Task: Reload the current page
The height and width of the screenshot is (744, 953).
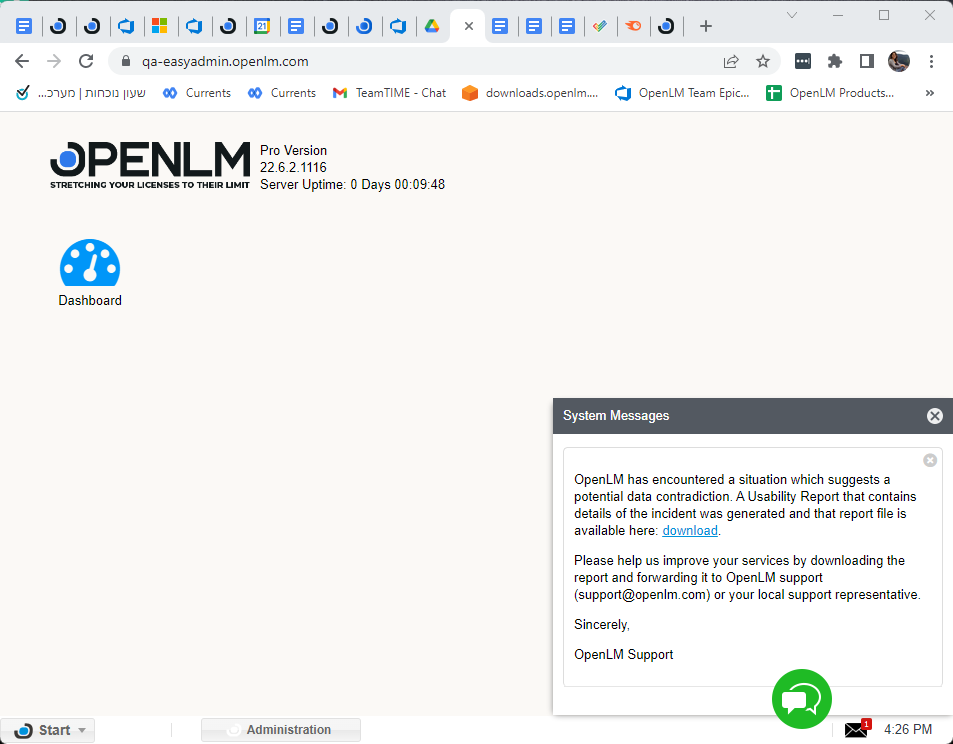Action: pos(86,61)
